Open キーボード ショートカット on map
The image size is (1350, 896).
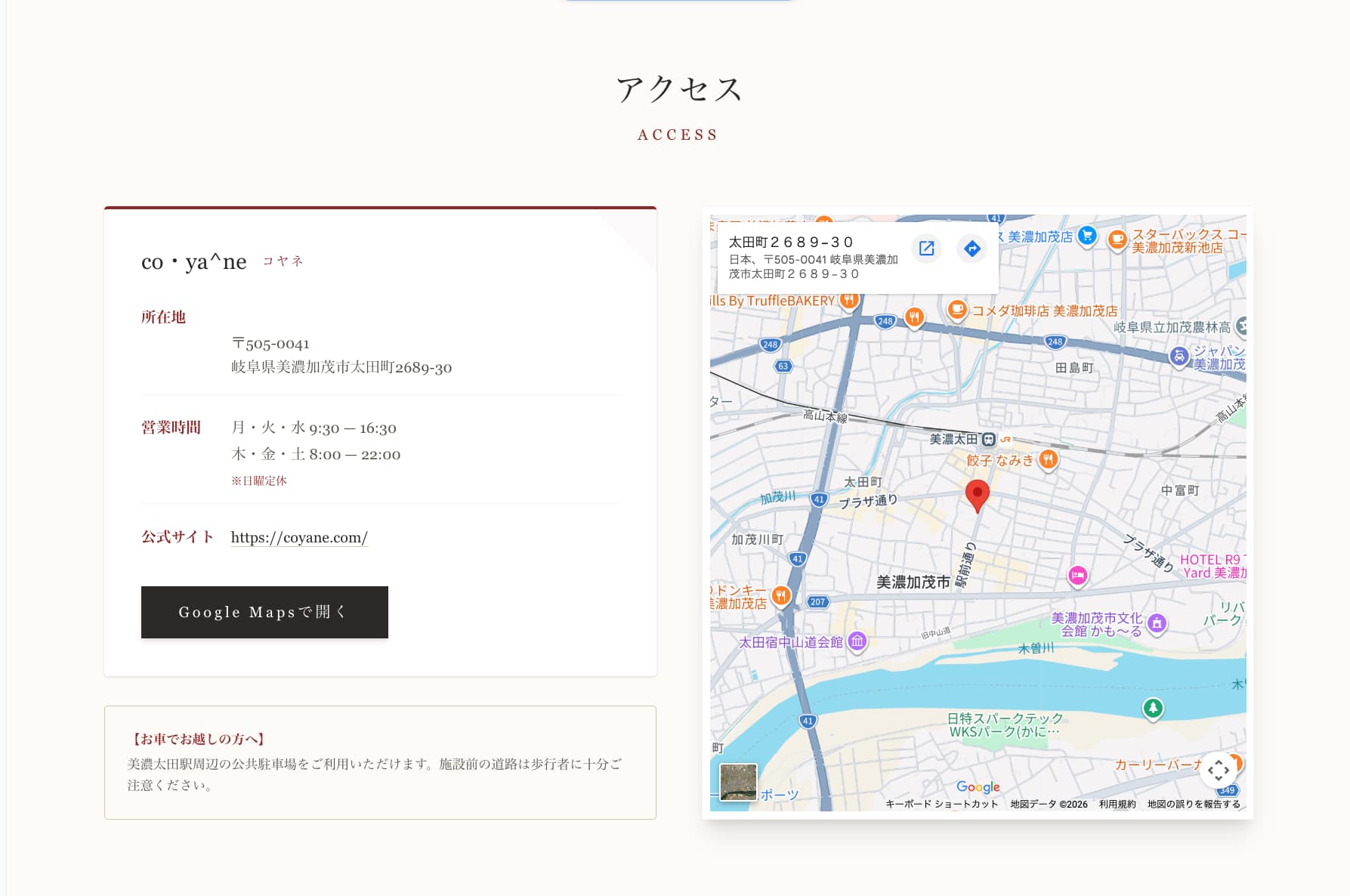pos(941,804)
